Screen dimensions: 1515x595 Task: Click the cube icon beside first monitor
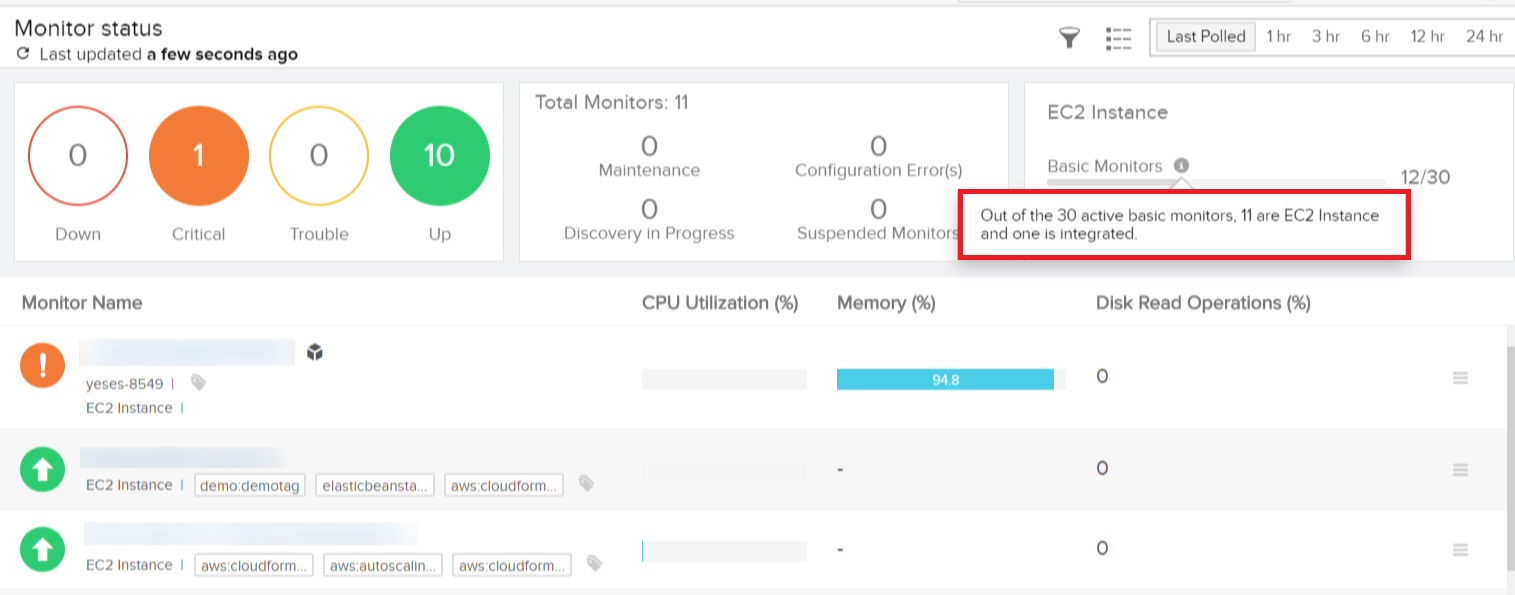point(315,352)
